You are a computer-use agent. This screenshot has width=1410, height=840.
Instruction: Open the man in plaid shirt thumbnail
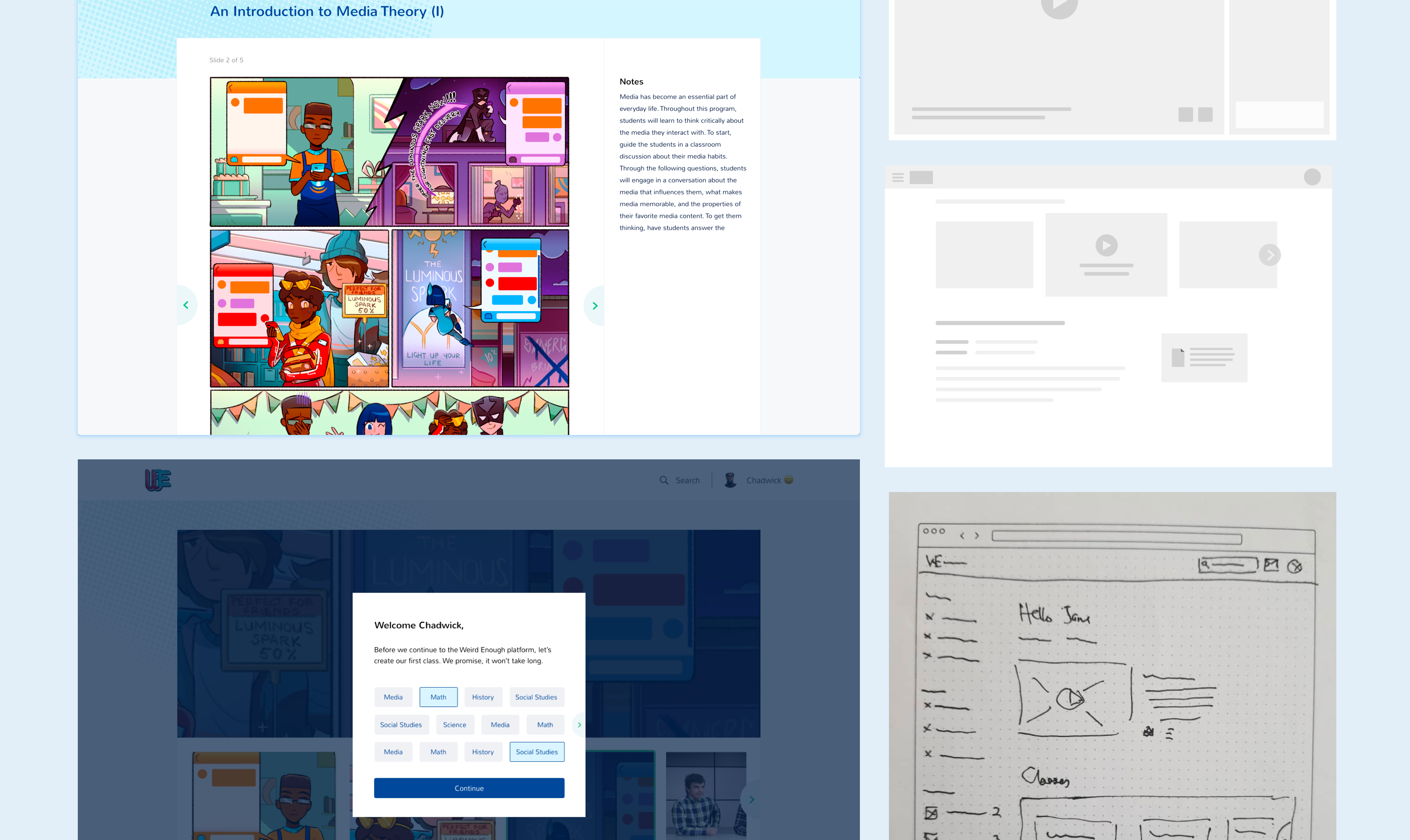coord(706,795)
